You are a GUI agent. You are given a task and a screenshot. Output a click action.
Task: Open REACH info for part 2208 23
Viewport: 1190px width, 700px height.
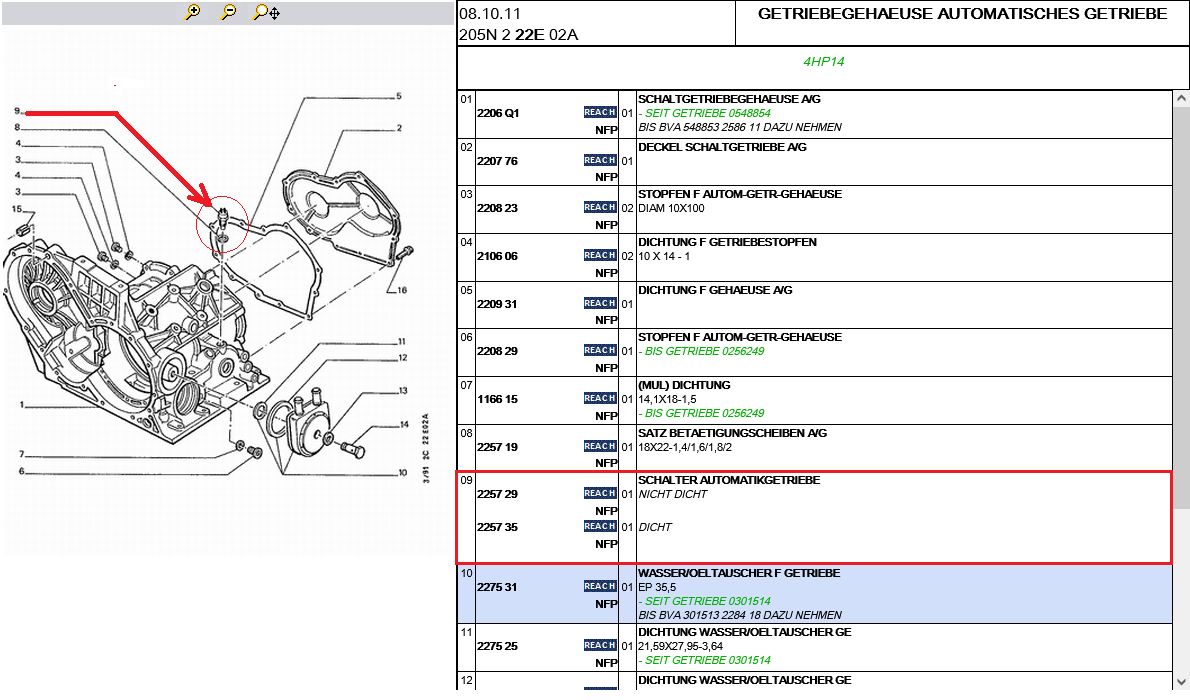599,207
